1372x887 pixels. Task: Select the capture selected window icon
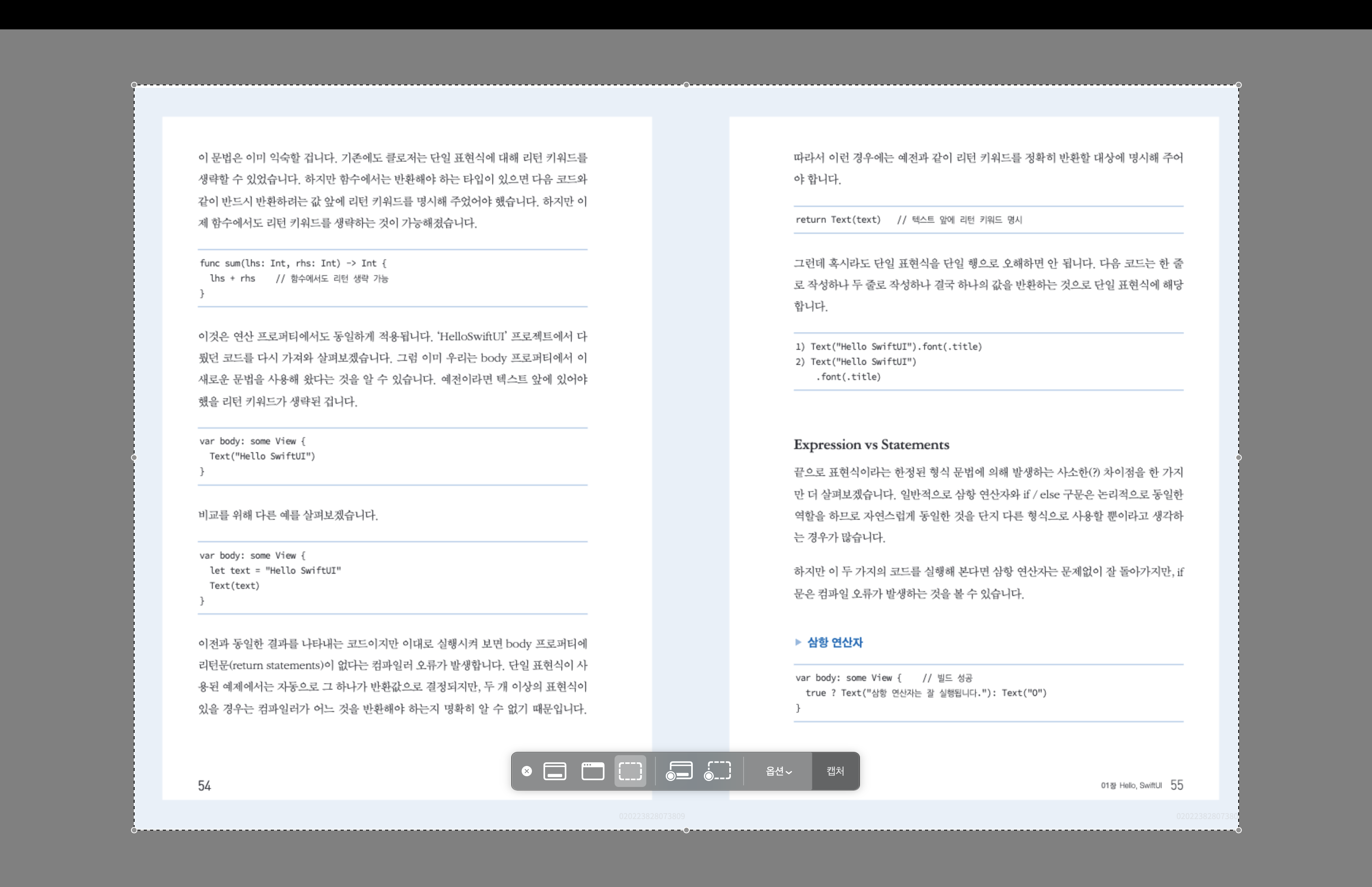pos(592,771)
